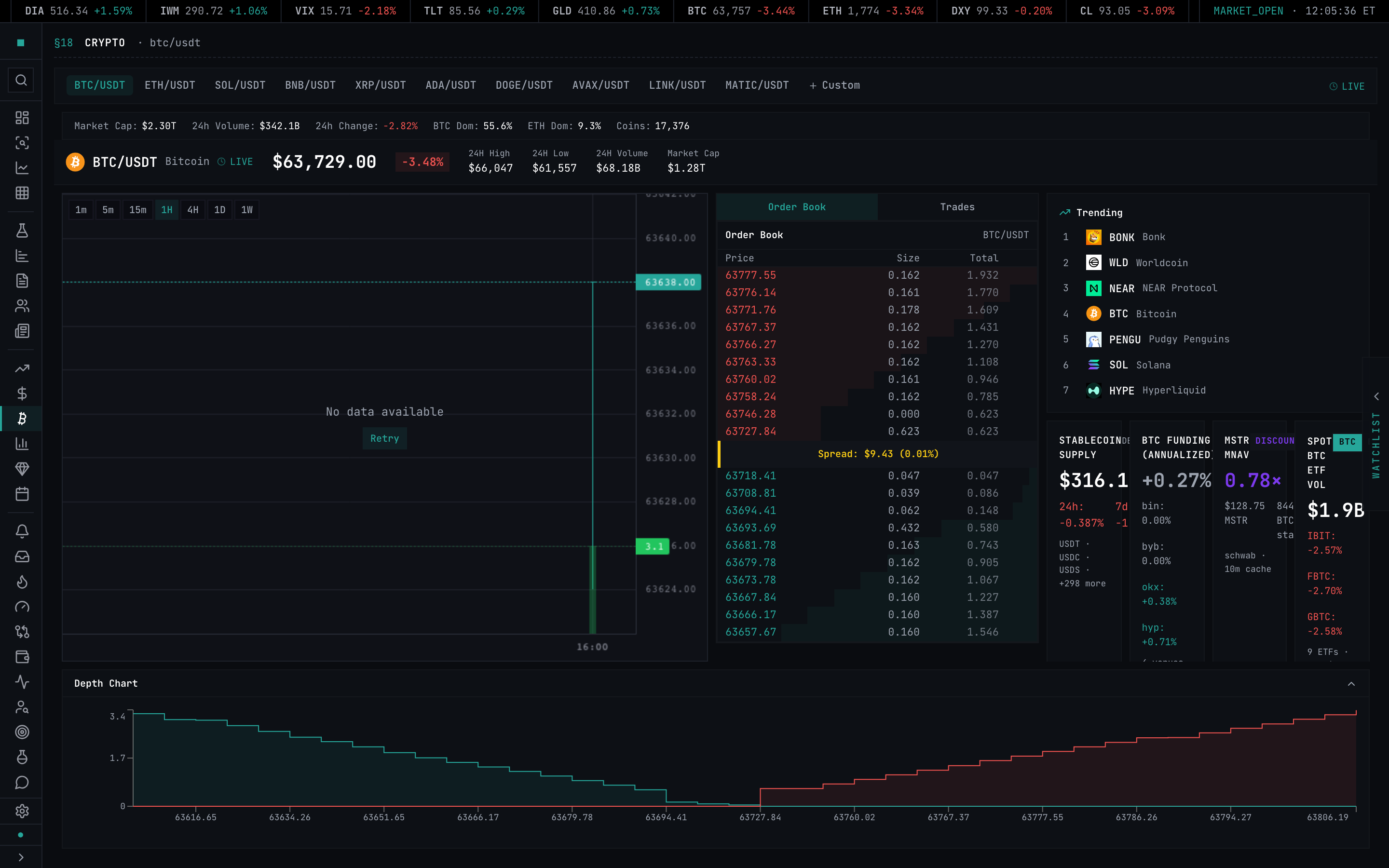Viewport: 1389px width, 868px height.
Task: Click the Retry button on the chart
Action: pyautogui.click(x=384, y=439)
